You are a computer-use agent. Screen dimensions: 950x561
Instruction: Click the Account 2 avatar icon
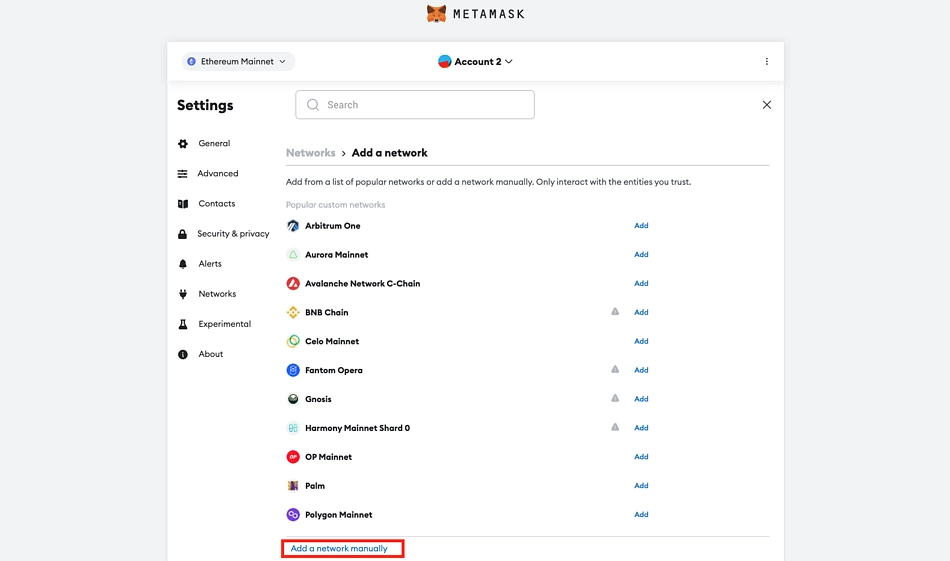click(445, 61)
